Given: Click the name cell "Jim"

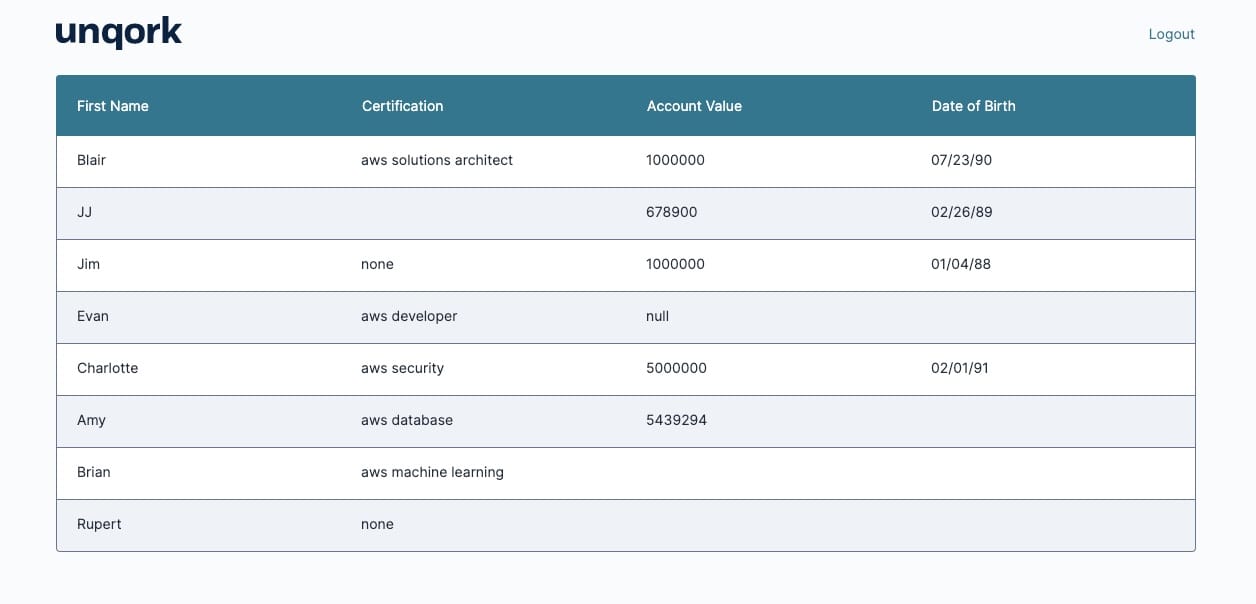Looking at the screenshot, I should (x=88, y=264).
